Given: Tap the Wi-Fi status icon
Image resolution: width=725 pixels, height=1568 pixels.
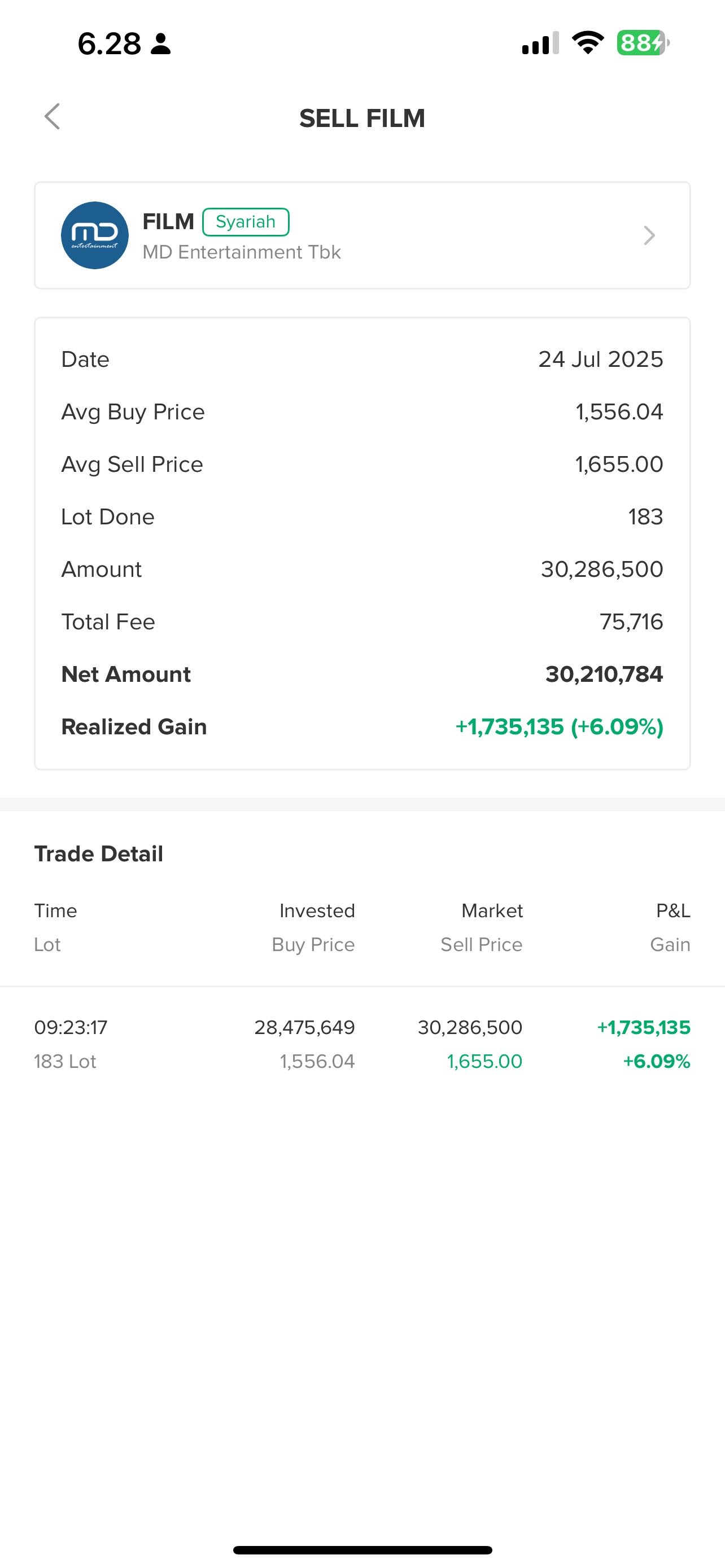Looking at the screenshot, I should [x=587, y=43].
